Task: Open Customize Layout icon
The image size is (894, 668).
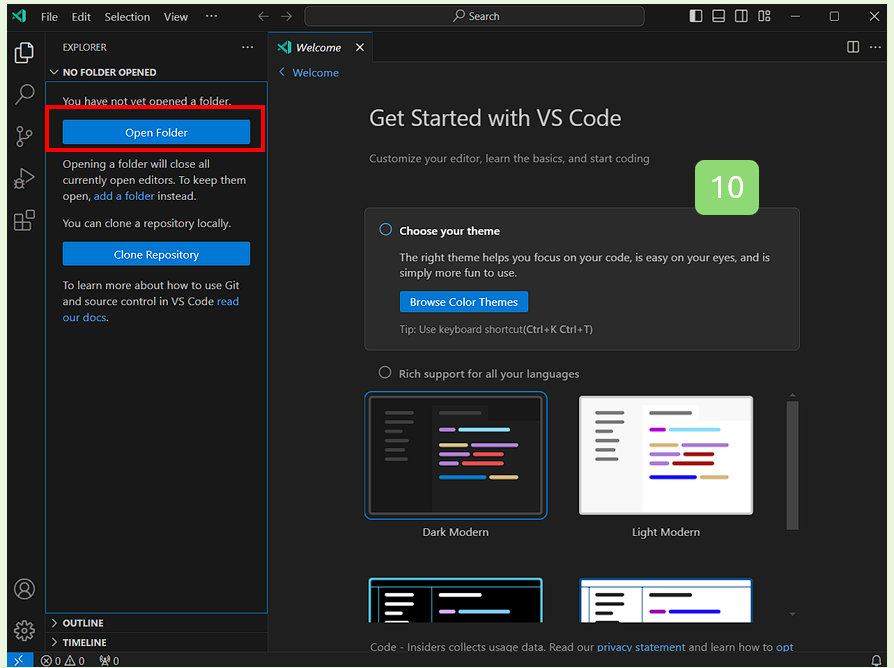Action: 764,16
